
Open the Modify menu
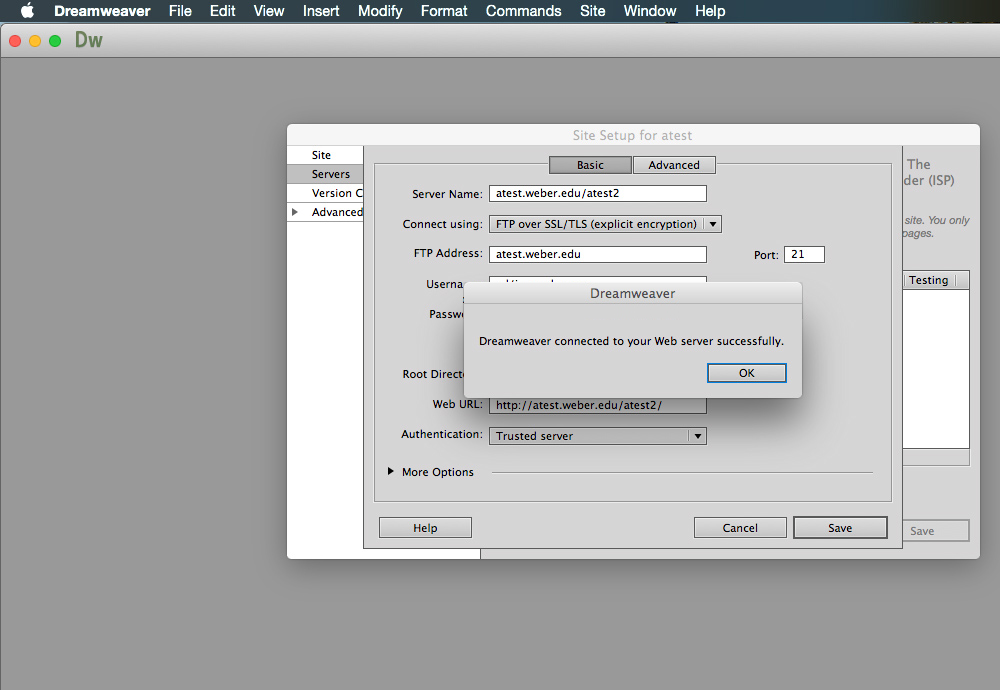380,11
